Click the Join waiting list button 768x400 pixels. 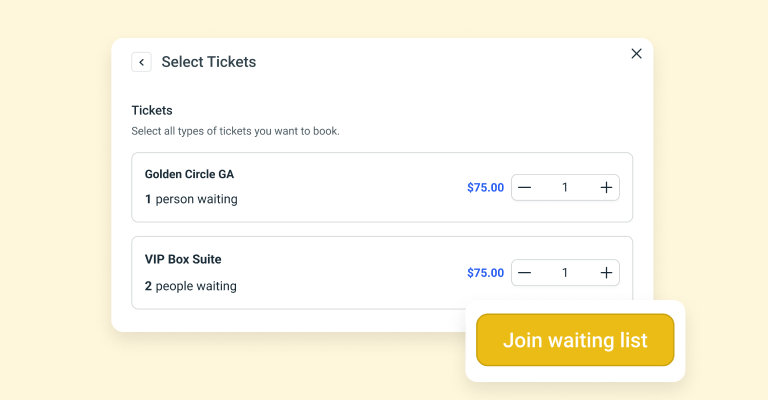click(x=575, y=340)
